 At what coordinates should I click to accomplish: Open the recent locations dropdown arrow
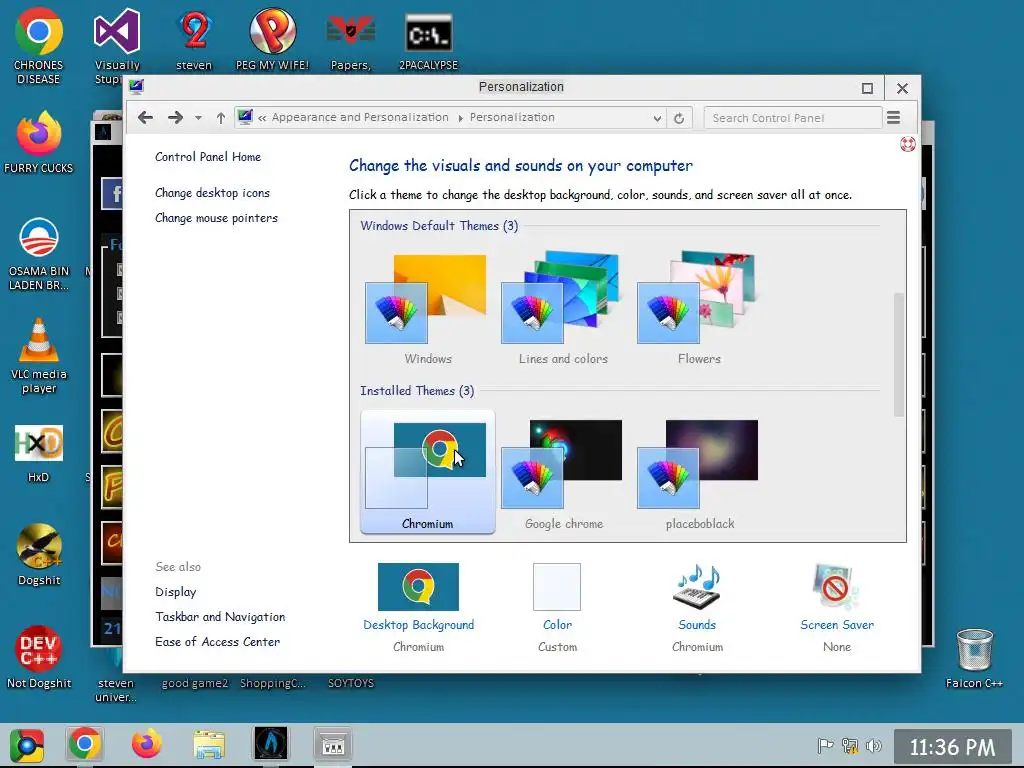coord(198,118)
